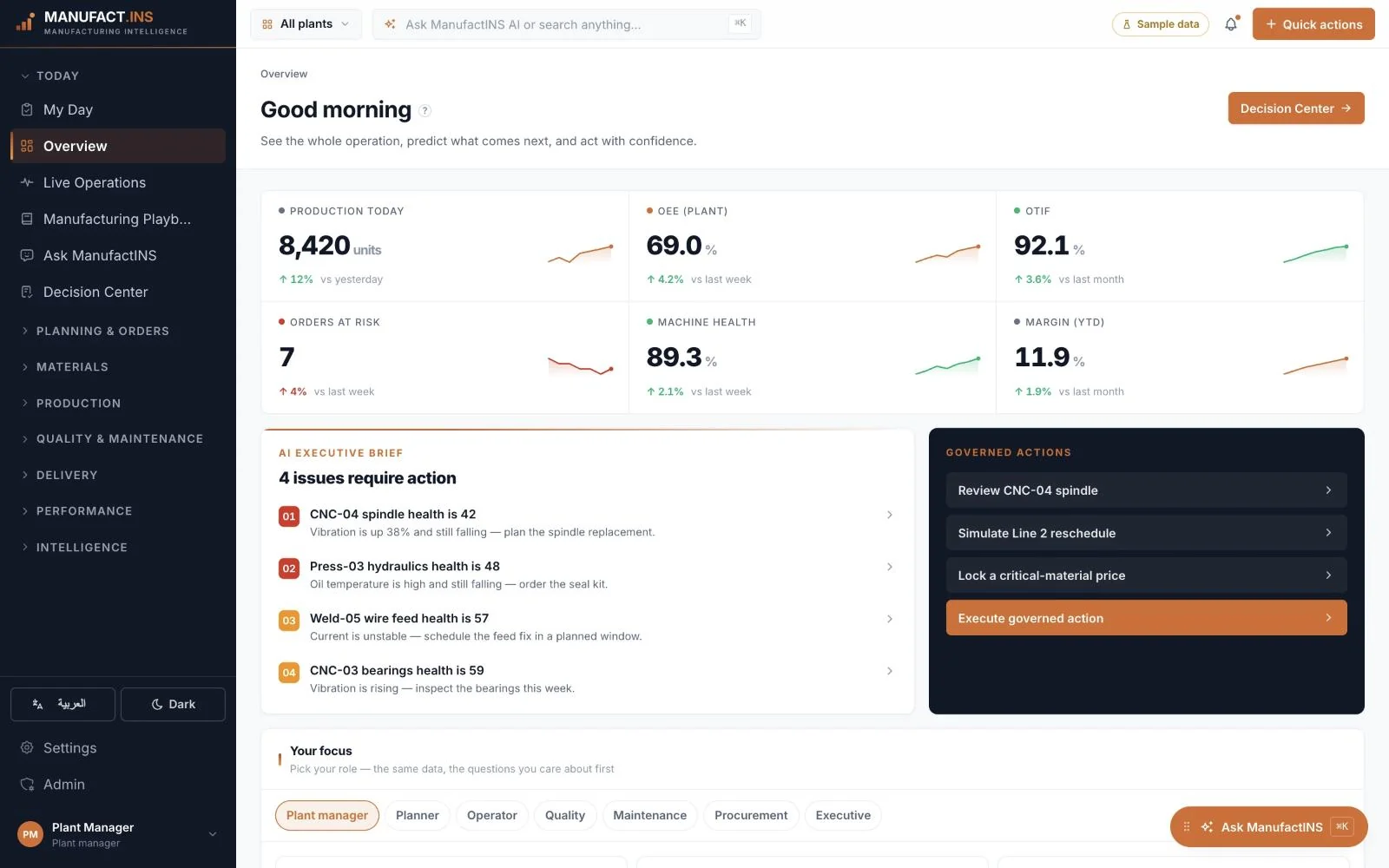1389x868 pixels.
Task: Click the Admin shield icon
Action: [x=27, y=784]
